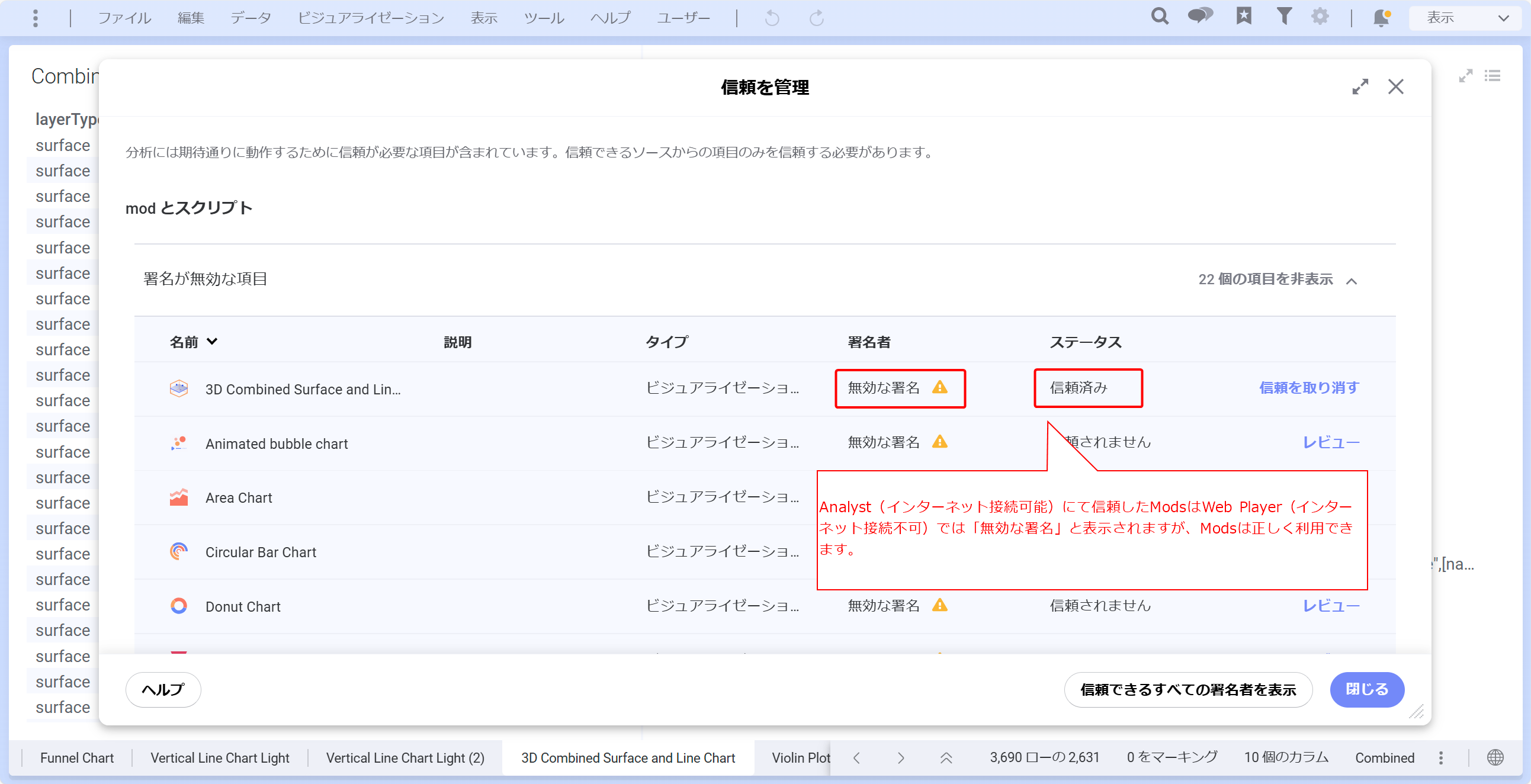Click the 信頼を取り消す link
Viewport: 1531px width, 784px height.
[1309, 387]
